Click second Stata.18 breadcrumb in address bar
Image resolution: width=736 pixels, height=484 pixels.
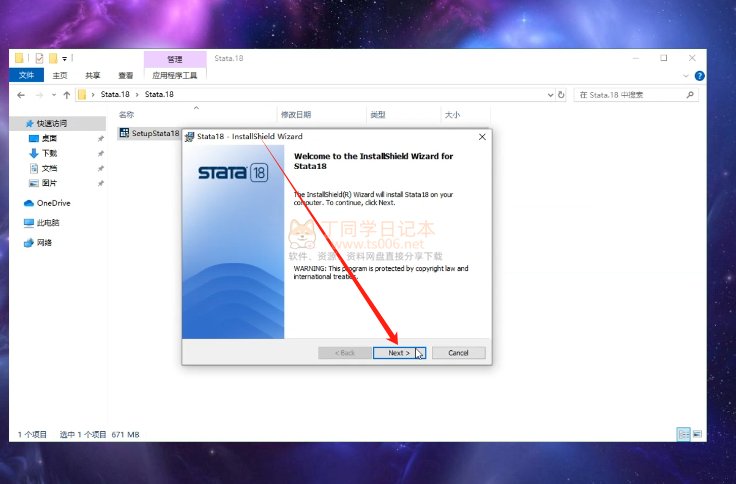pyautogui.click(x=159, y=94)
